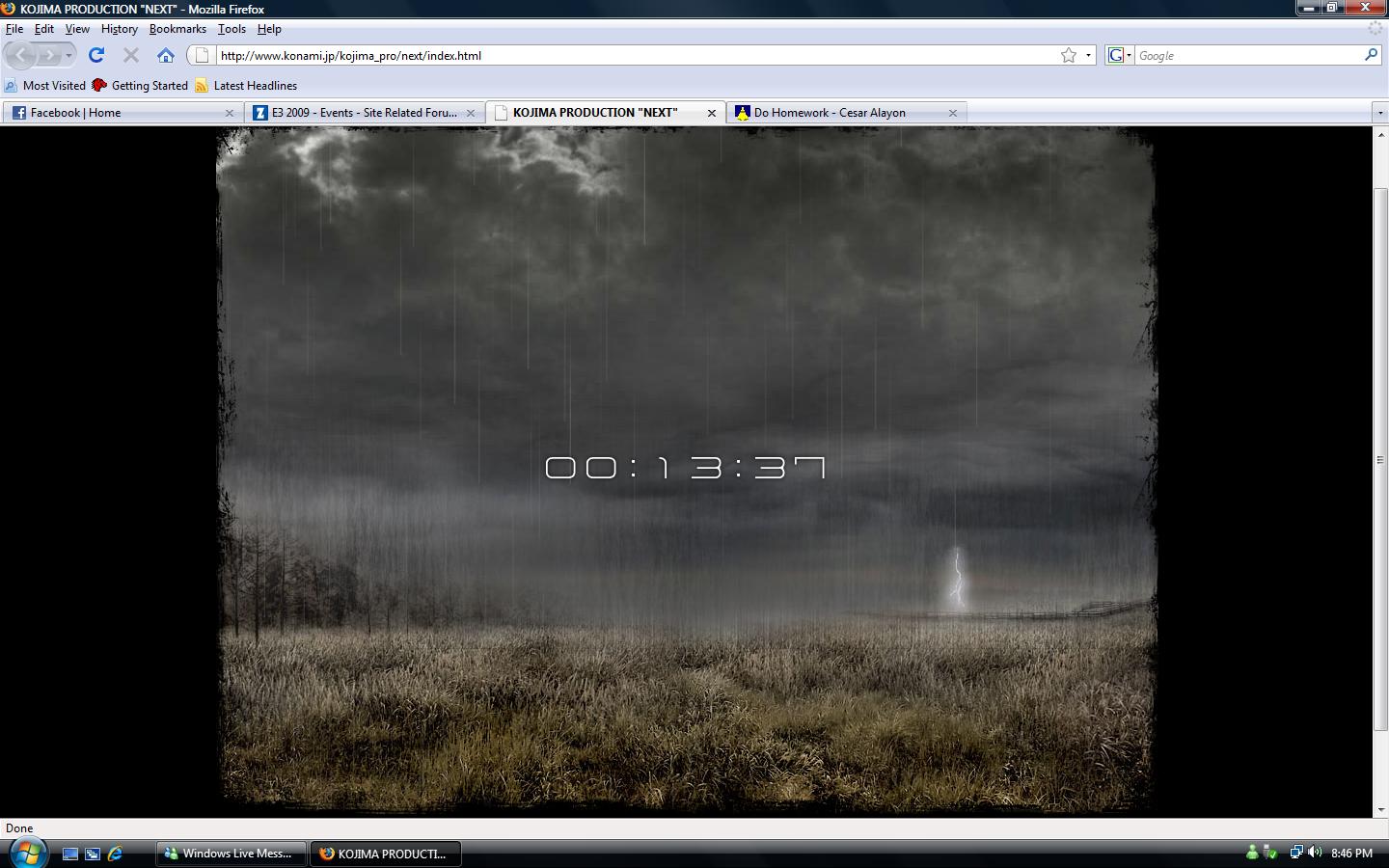Click the Google search input box

click(1248, 55)
